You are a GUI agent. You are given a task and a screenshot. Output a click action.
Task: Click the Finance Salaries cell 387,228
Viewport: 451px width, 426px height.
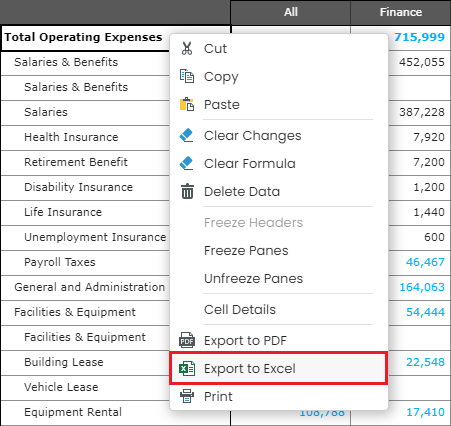[422, 112]
